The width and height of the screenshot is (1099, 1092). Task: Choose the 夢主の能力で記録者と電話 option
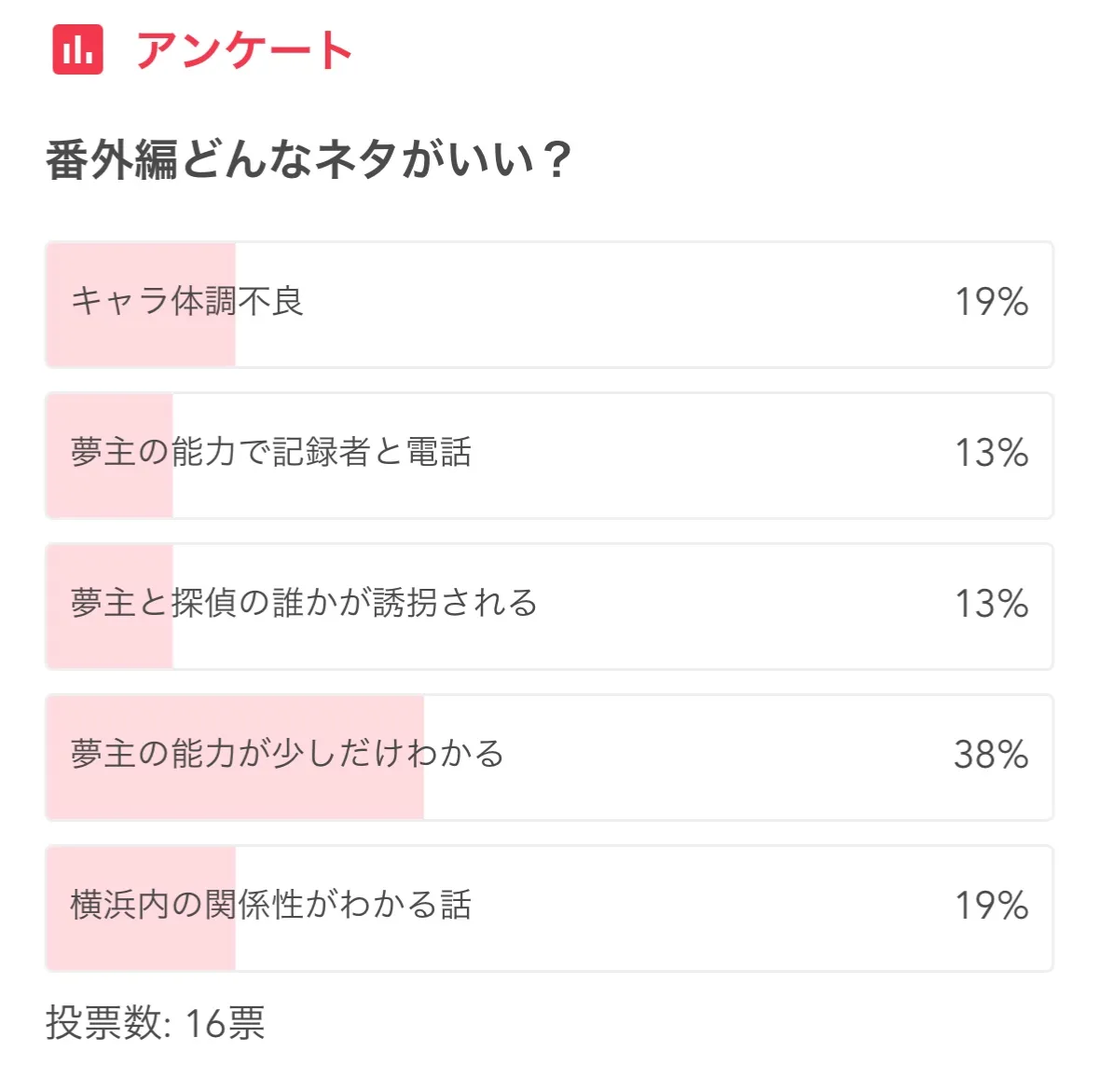point(271,453)
